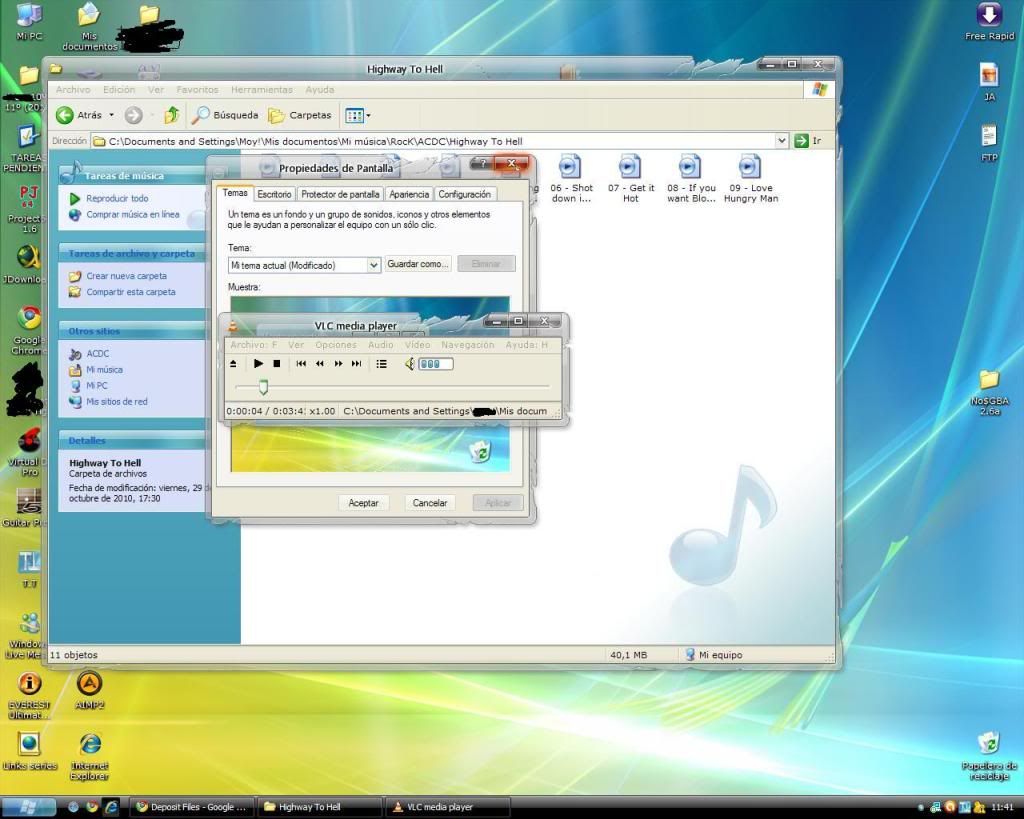The height and width of the screenshot is (819, 1024).
Task: Open the Tema dropdown list
Action: (374, 265)
